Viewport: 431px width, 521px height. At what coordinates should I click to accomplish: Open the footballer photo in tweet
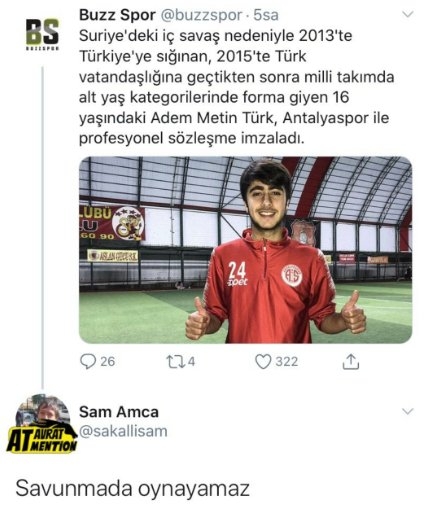point(245,250)
